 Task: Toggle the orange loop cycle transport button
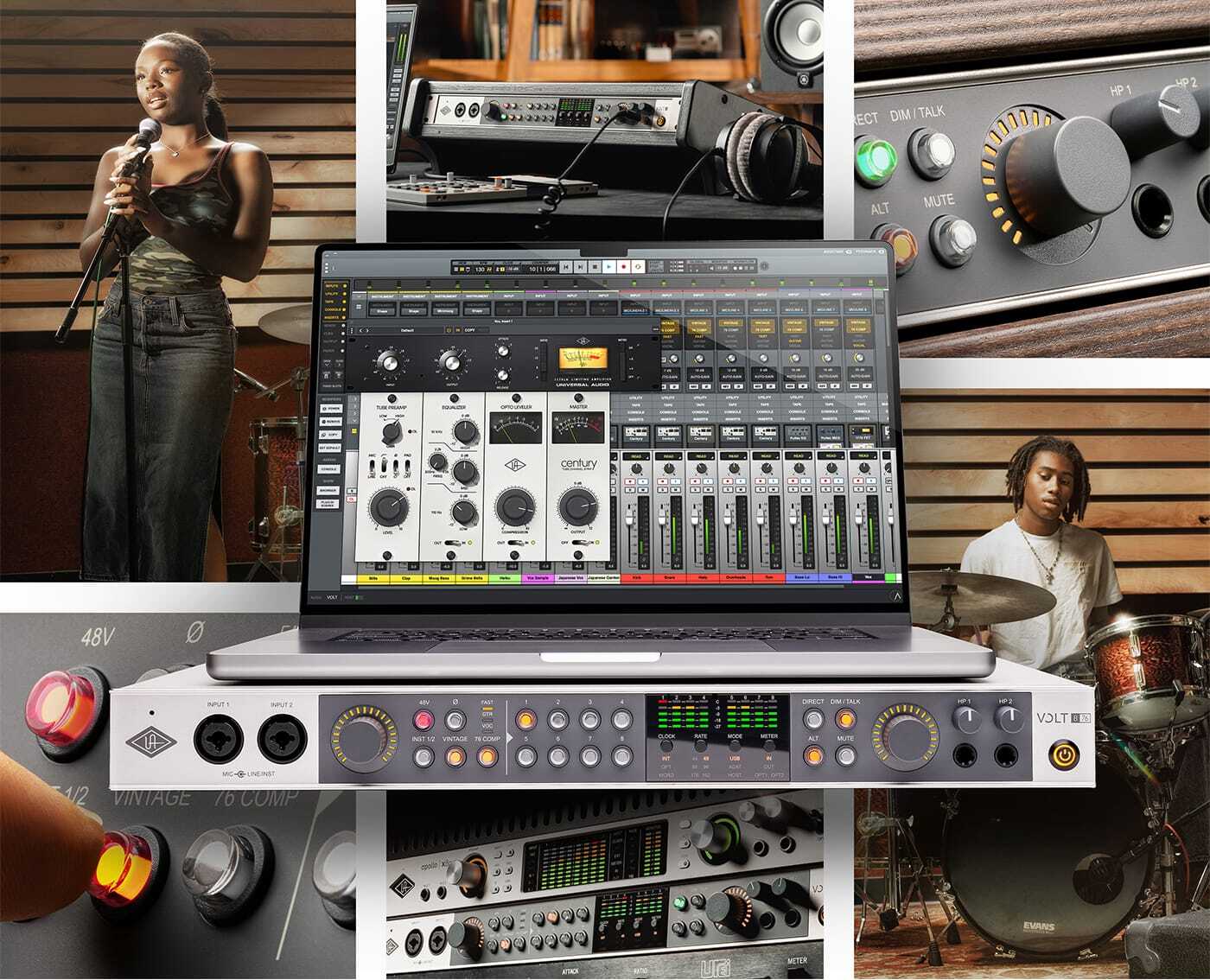(636, 268)
